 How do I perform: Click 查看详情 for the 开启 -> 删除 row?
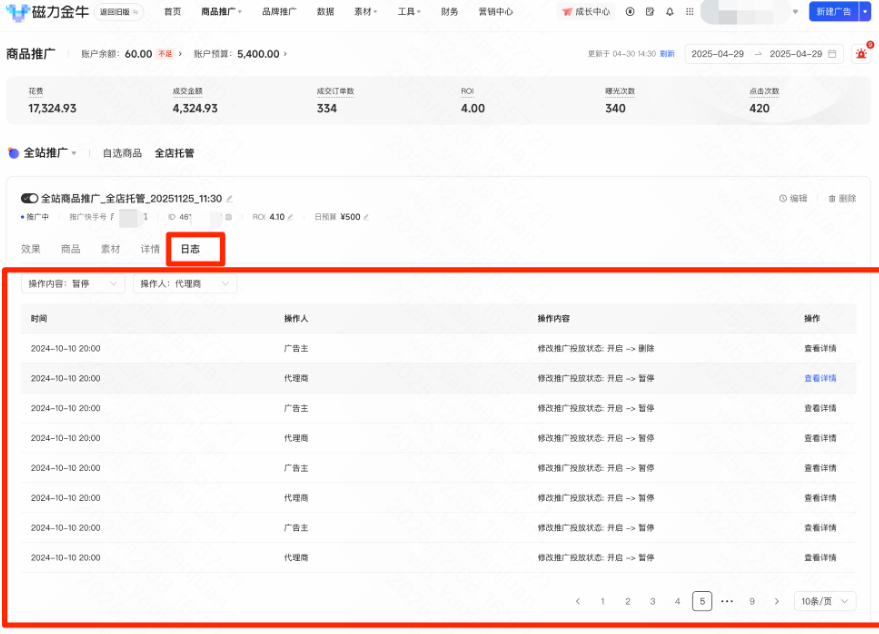click(820, 348)
